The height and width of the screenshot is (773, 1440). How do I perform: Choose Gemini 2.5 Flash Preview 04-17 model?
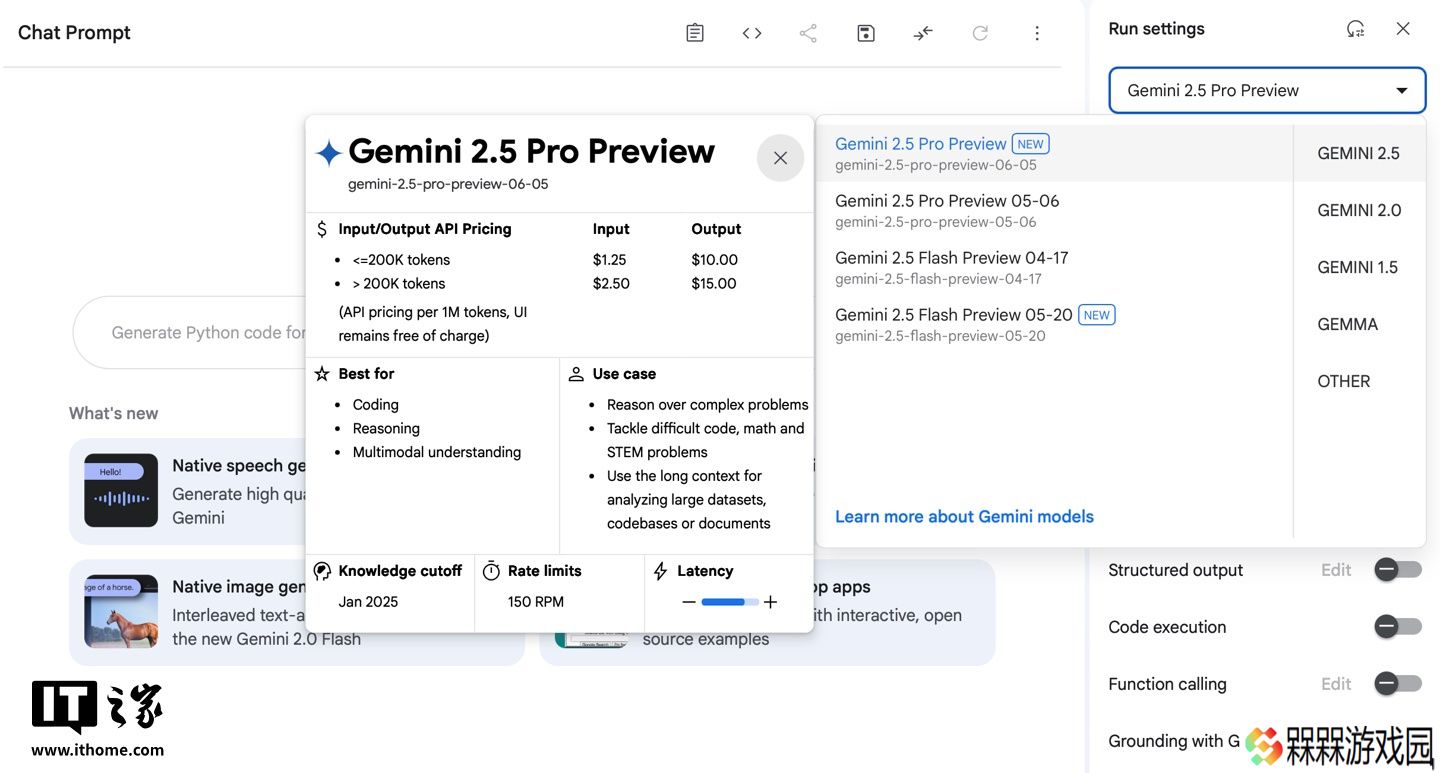point(1055,267)
